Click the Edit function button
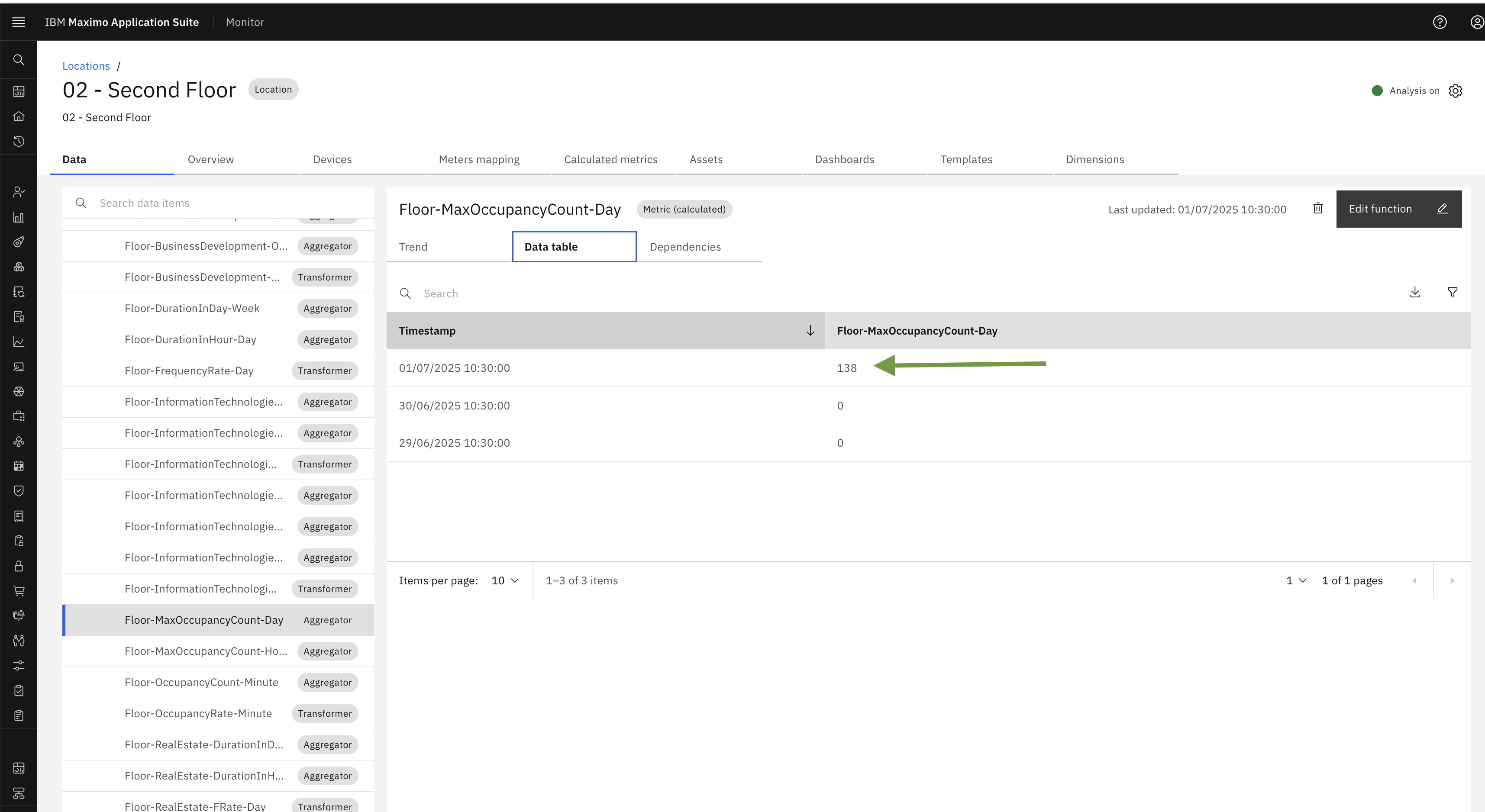Image resolution: width=1485 pixels, height=812 pixels. point(1398,209)
